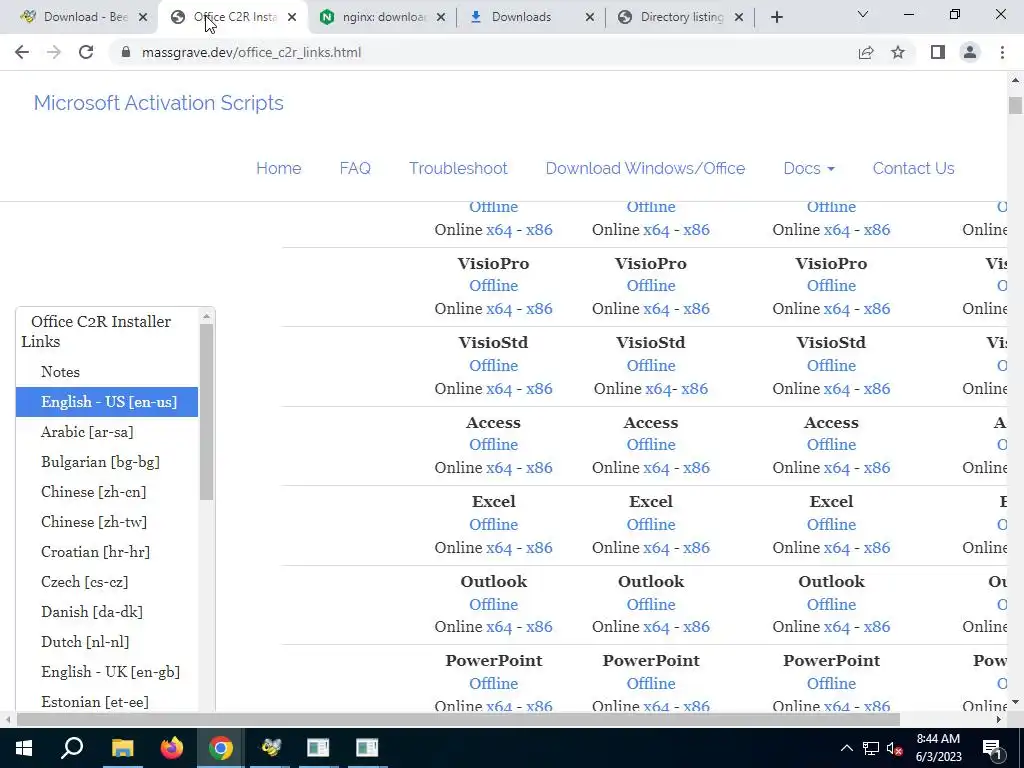Viewport: 1024px width, 768px height.
Task: Open the Troubleshoot page
Action: click(458, 168)
